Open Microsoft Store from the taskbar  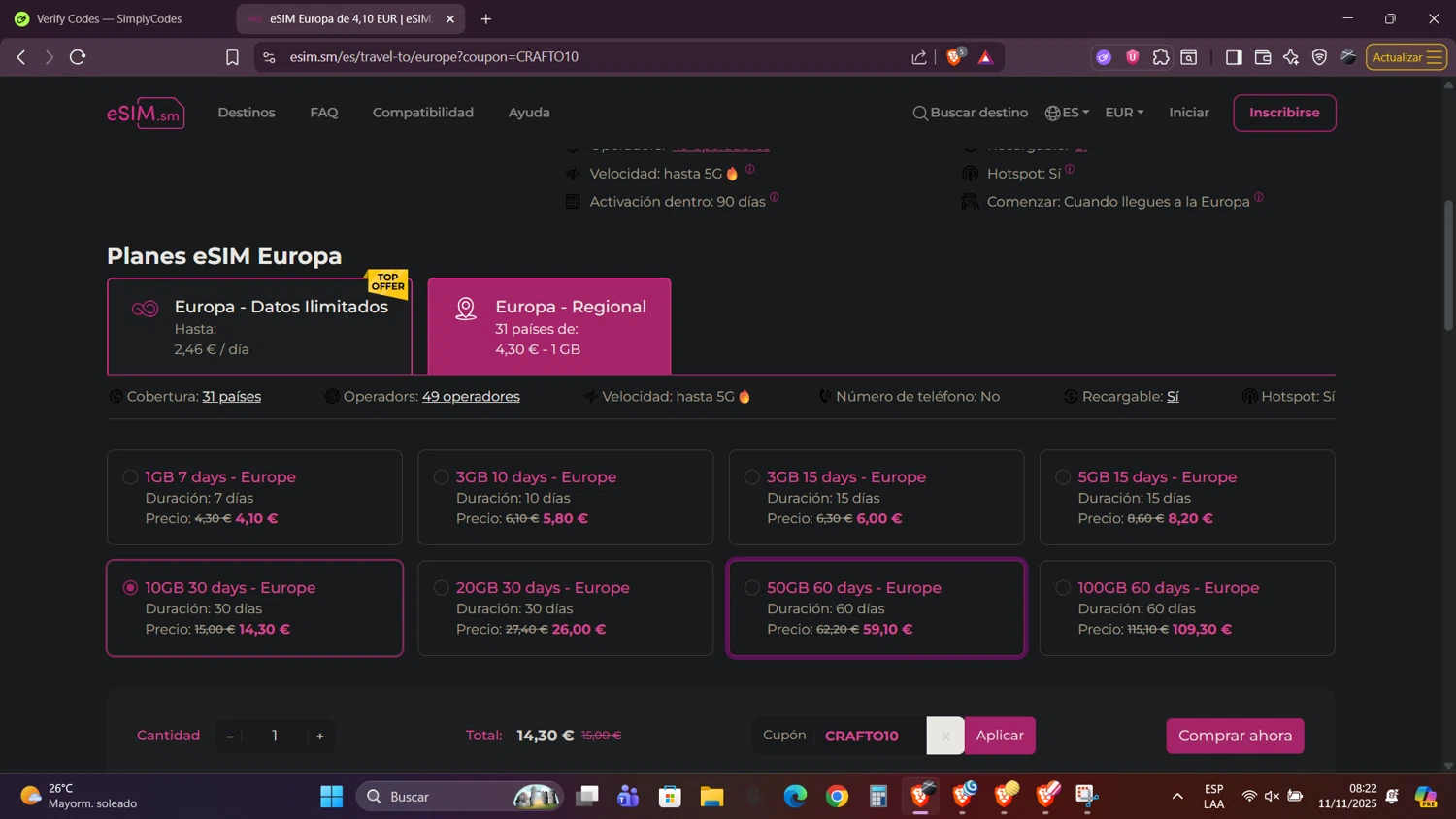click(x=670, y=797)
